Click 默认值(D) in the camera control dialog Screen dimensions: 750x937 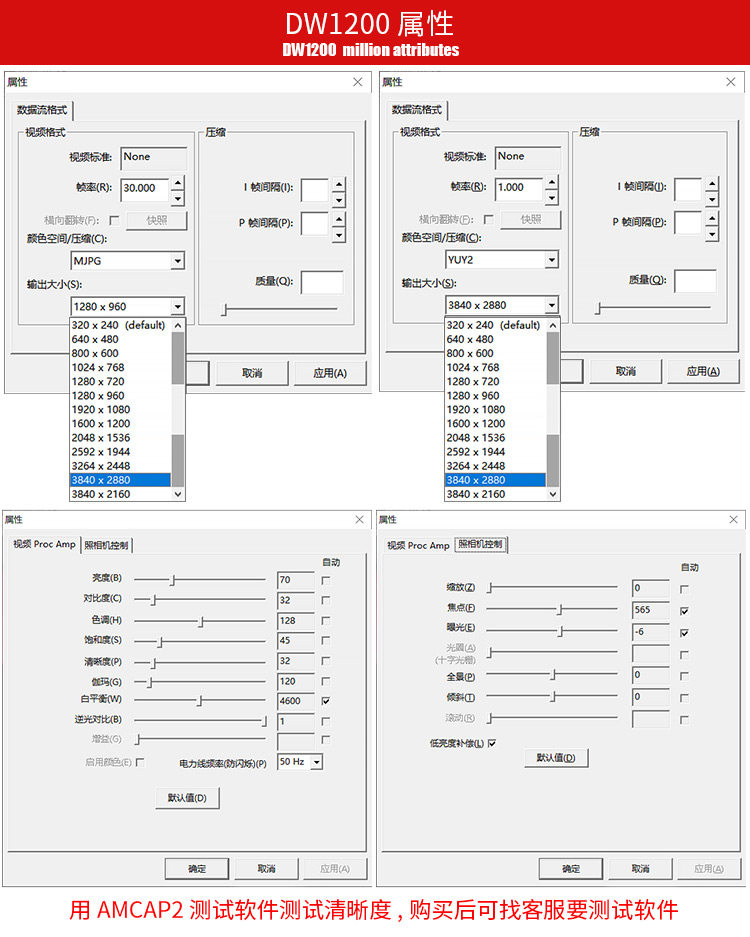point(556,758)
